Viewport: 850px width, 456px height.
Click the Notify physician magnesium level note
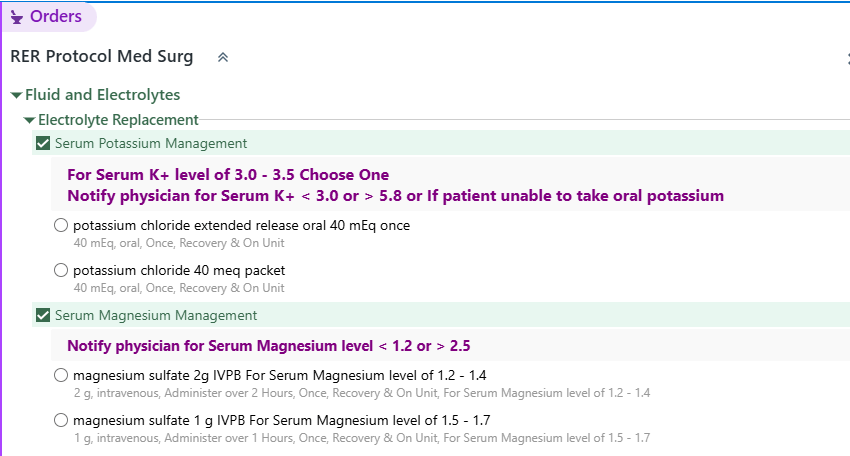269,346
